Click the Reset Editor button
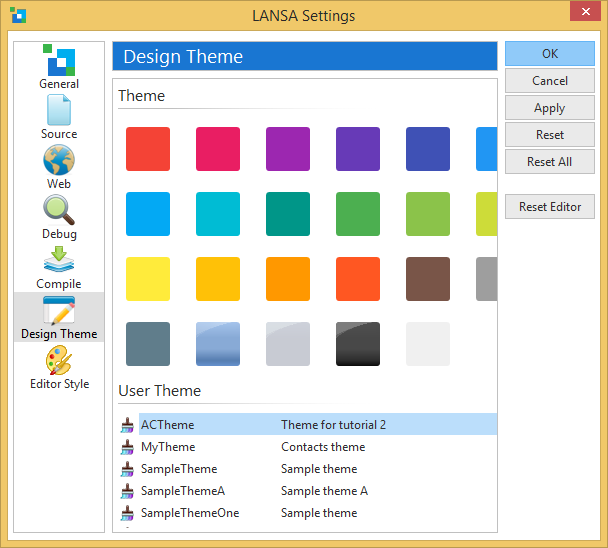The image size is (608, 548). pyautogui.click(x=549, y=207)
